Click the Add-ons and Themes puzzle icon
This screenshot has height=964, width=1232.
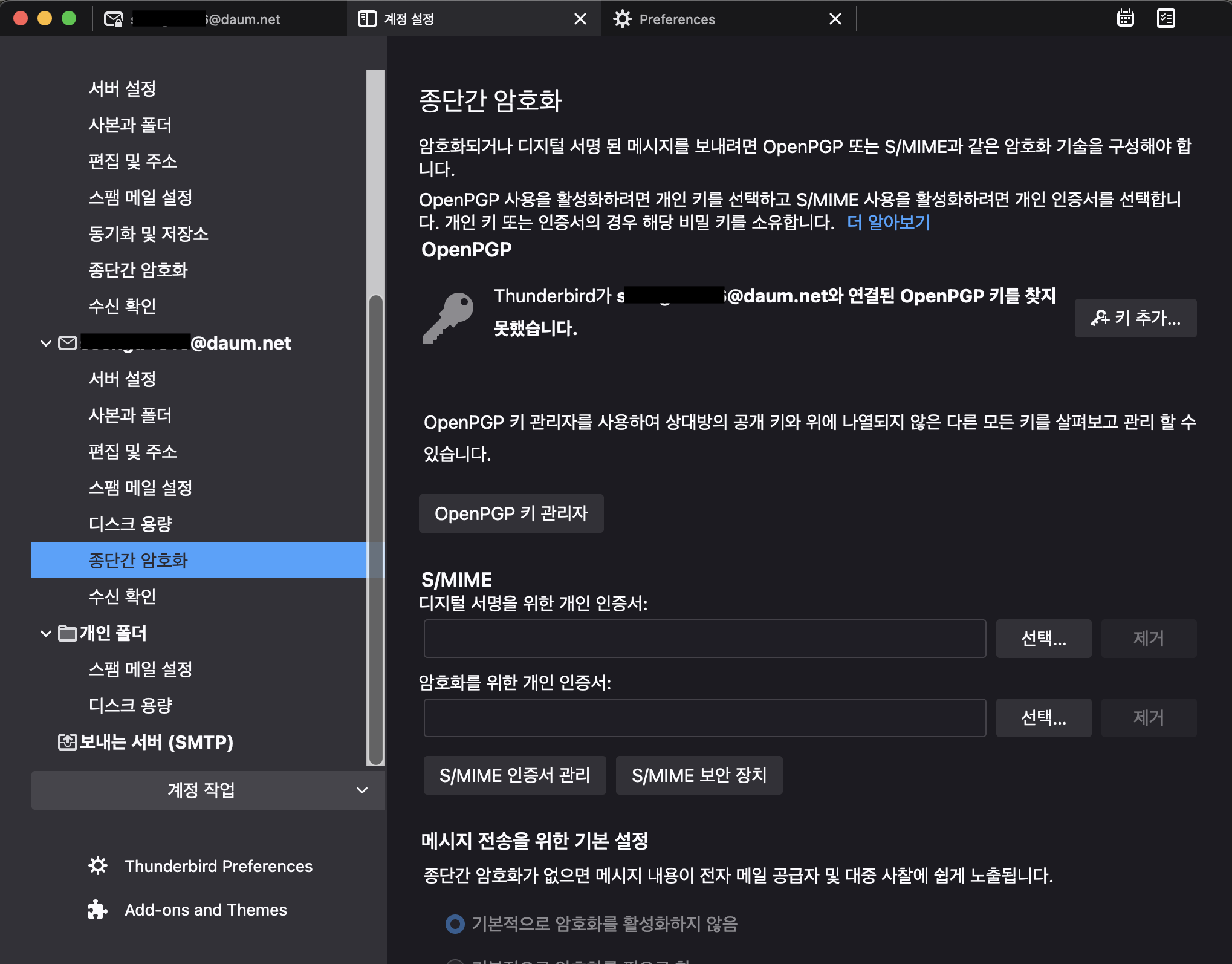click(x=98, y=909)
